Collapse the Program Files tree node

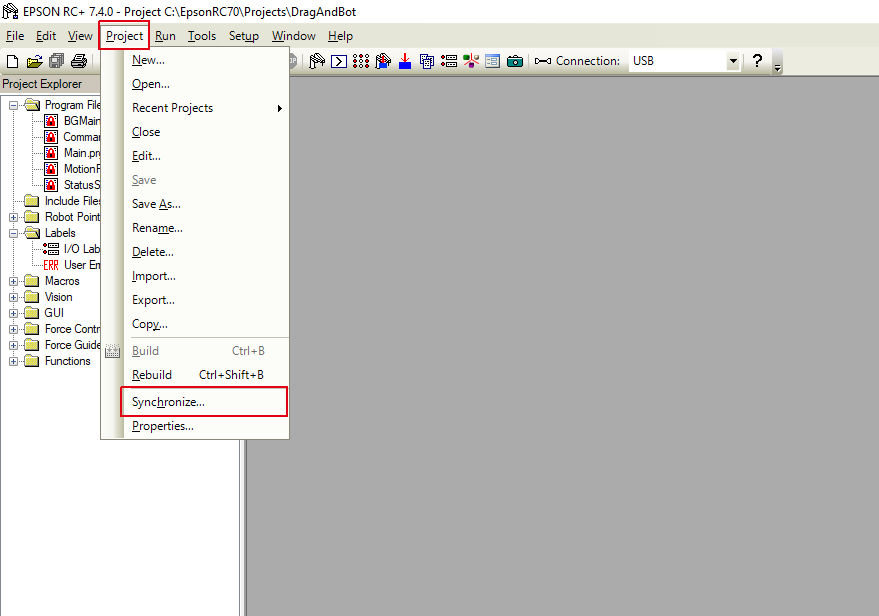pos(13,105)
